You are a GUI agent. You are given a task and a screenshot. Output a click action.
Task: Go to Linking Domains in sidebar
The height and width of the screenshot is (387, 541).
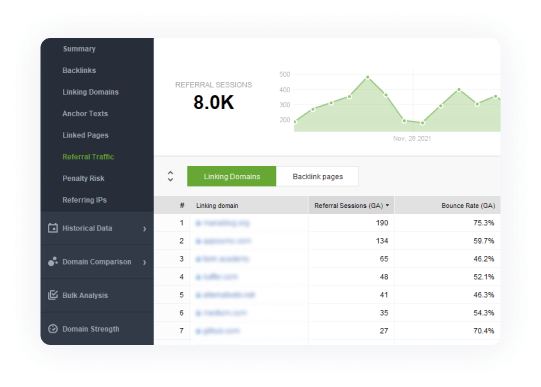(90, 92)
